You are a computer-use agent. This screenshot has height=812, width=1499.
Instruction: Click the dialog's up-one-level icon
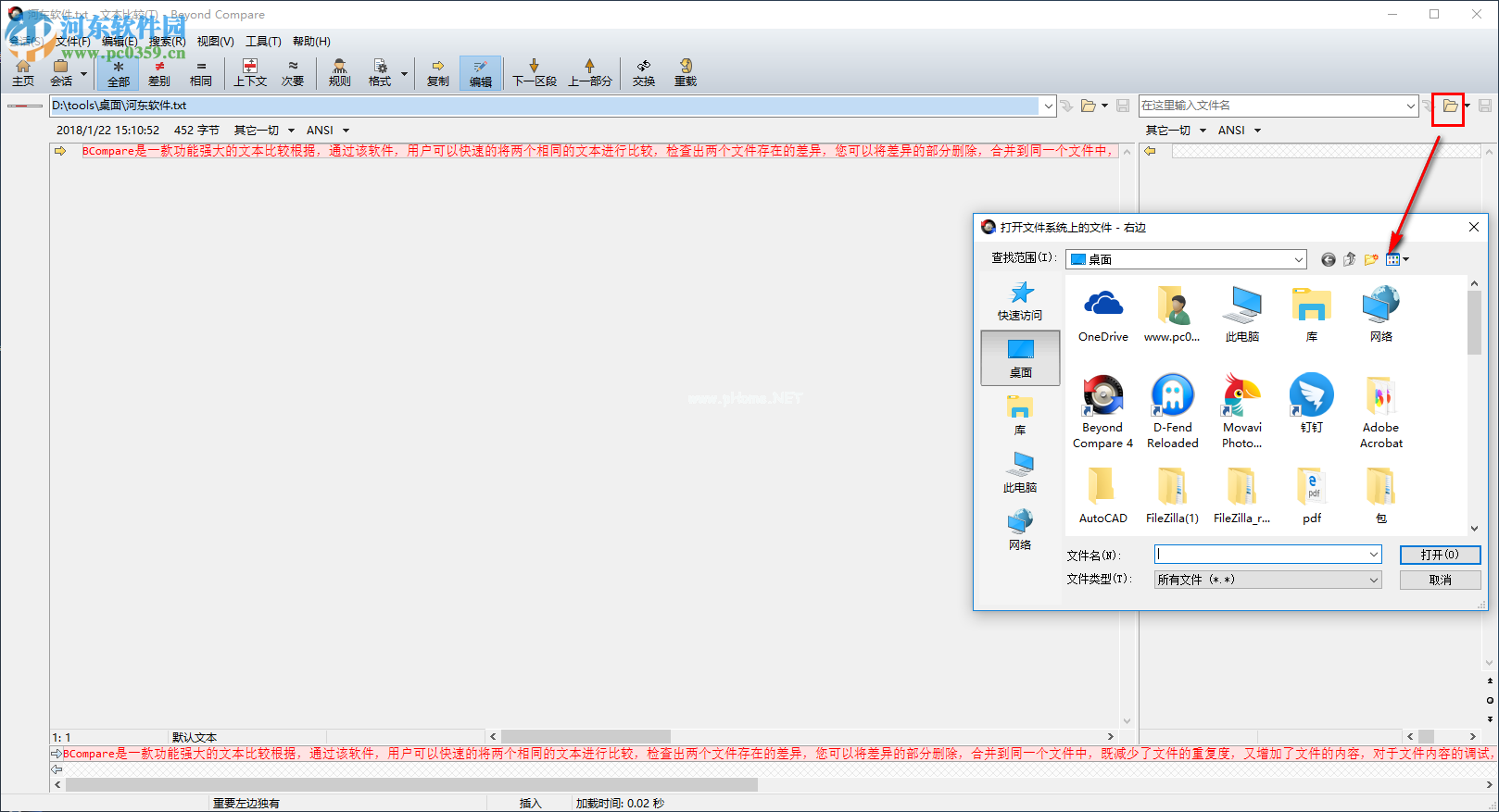pos(1350,259)
